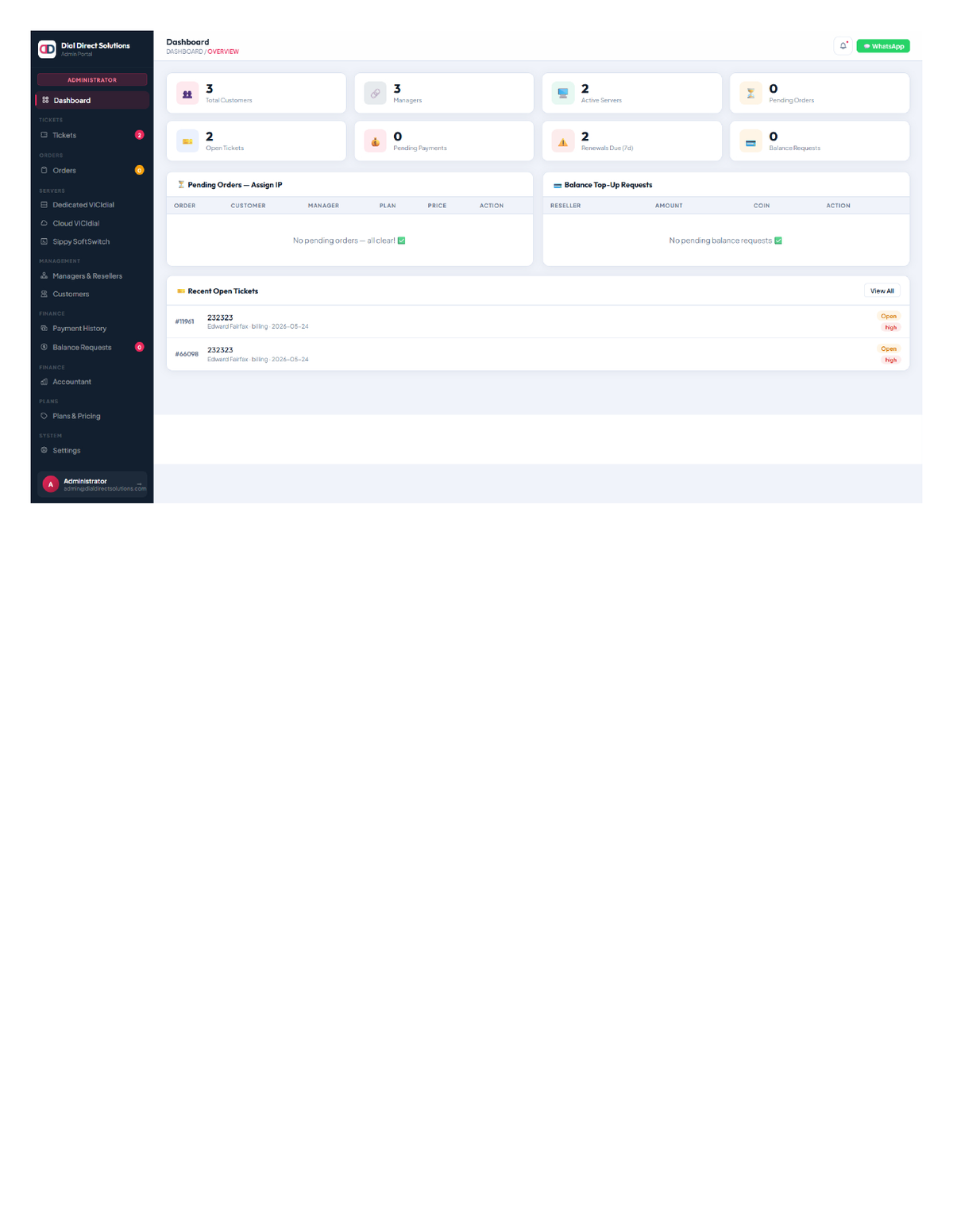Open Payment History page

point(92,328)
